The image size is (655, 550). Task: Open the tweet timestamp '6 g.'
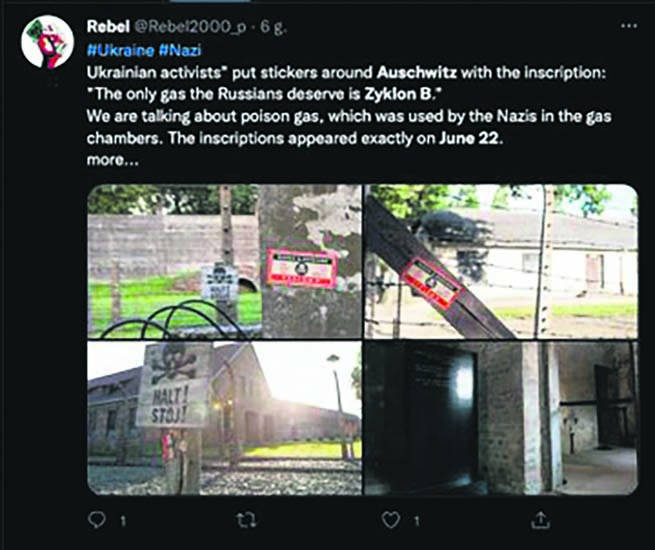[273, 27]
